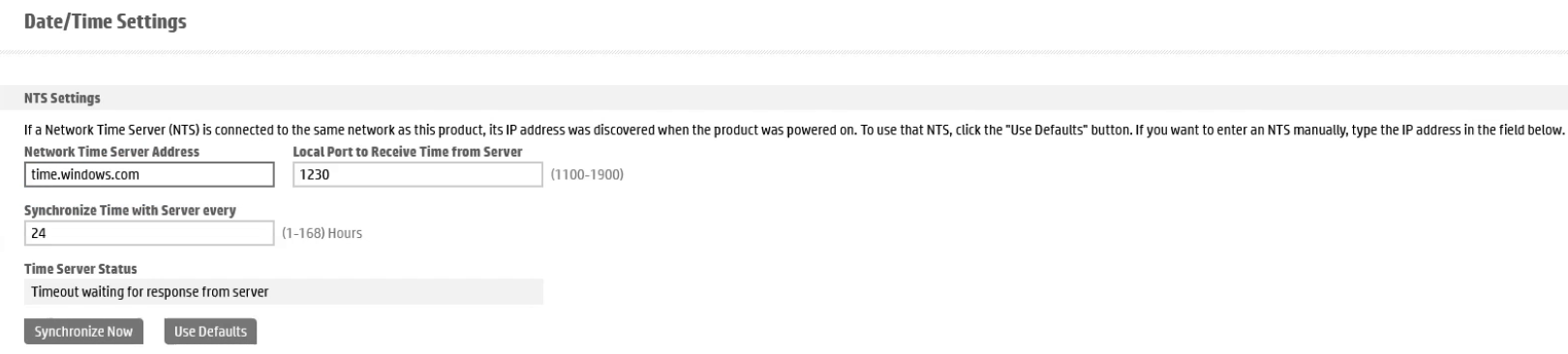Click the words "powered on" in the description
Screen dimensions: 1568x354
(820, 131)
